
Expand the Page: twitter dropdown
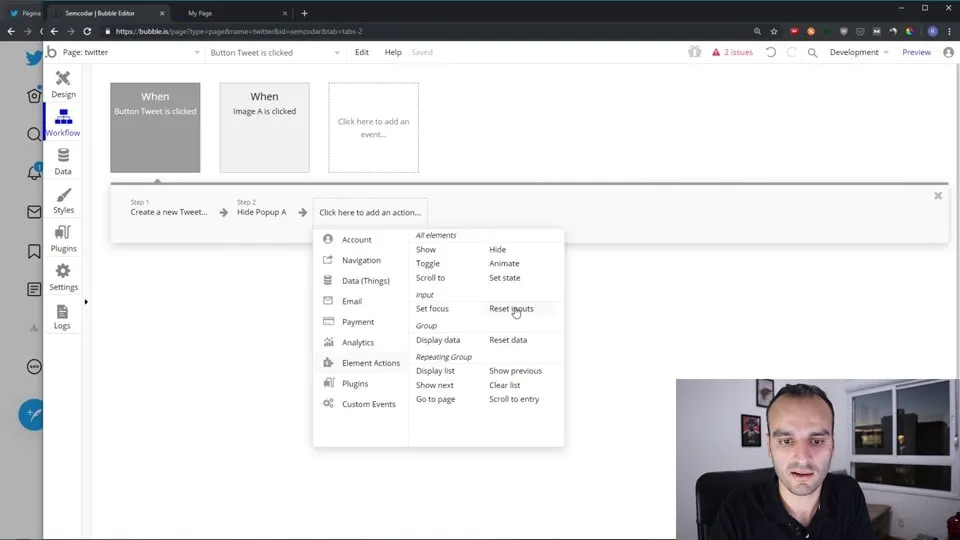130,52
